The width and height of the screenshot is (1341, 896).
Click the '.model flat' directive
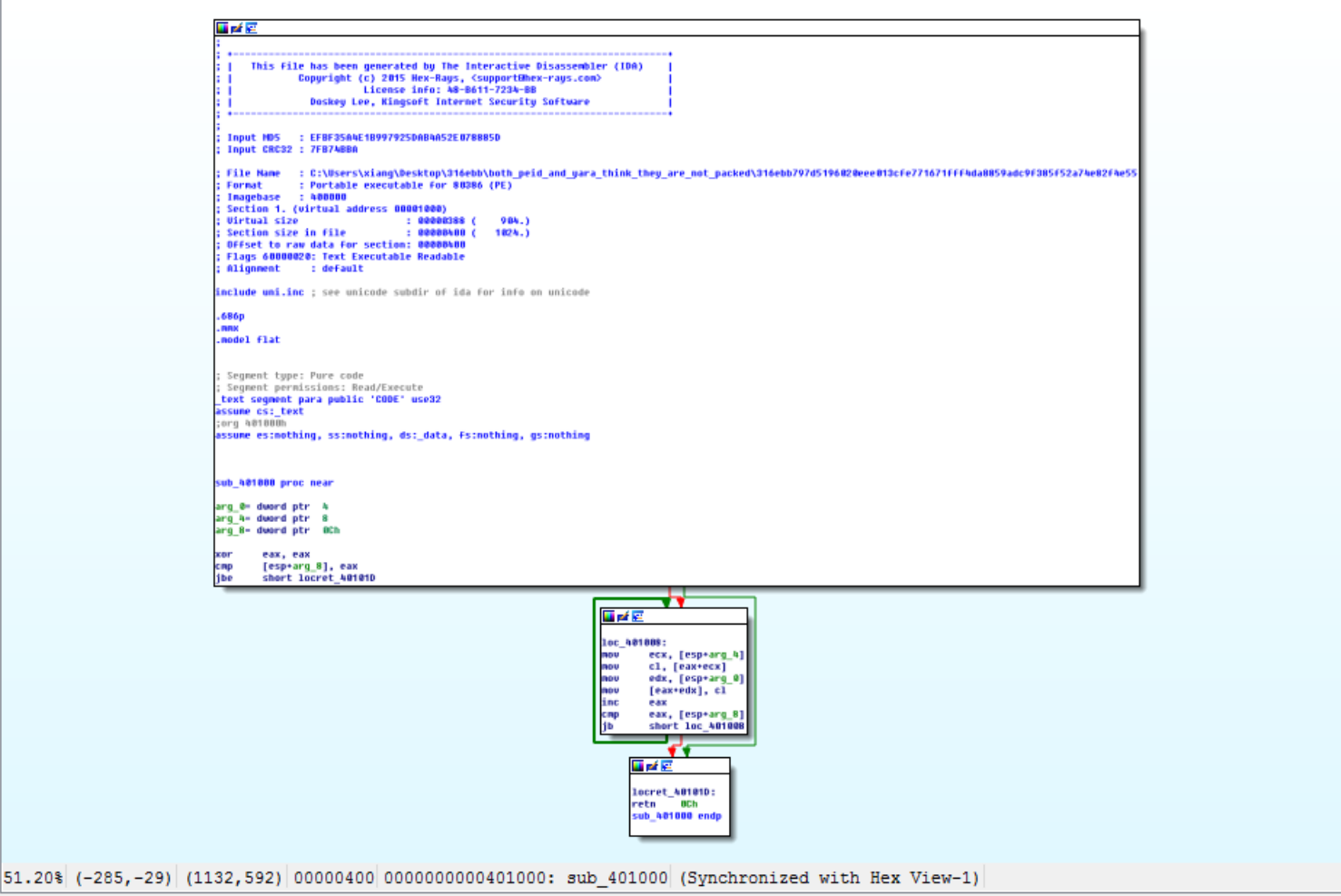click(x=248, y=340)
